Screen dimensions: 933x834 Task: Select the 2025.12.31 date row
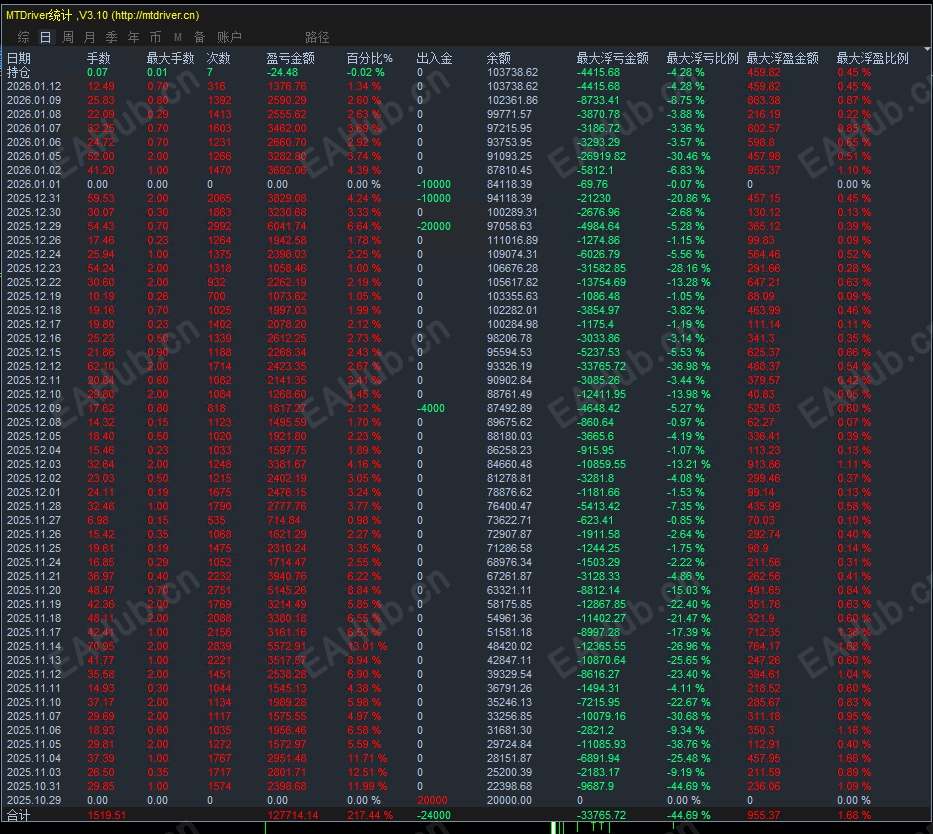[x=34, y=198]
